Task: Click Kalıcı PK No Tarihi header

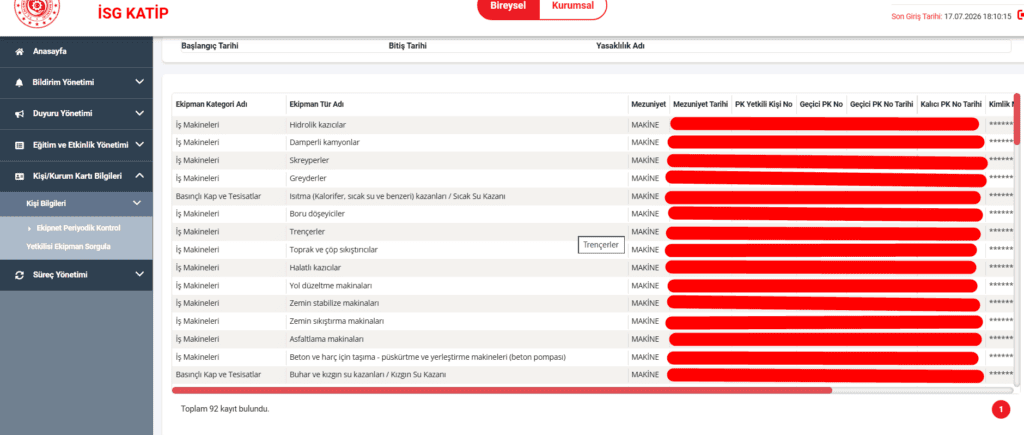Action: click(x=951, y=104)
